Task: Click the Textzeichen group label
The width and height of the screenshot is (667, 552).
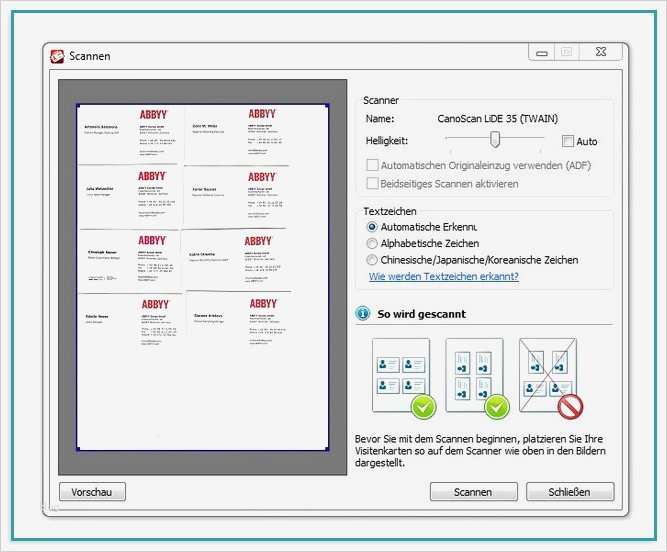Action: point(390,211)
